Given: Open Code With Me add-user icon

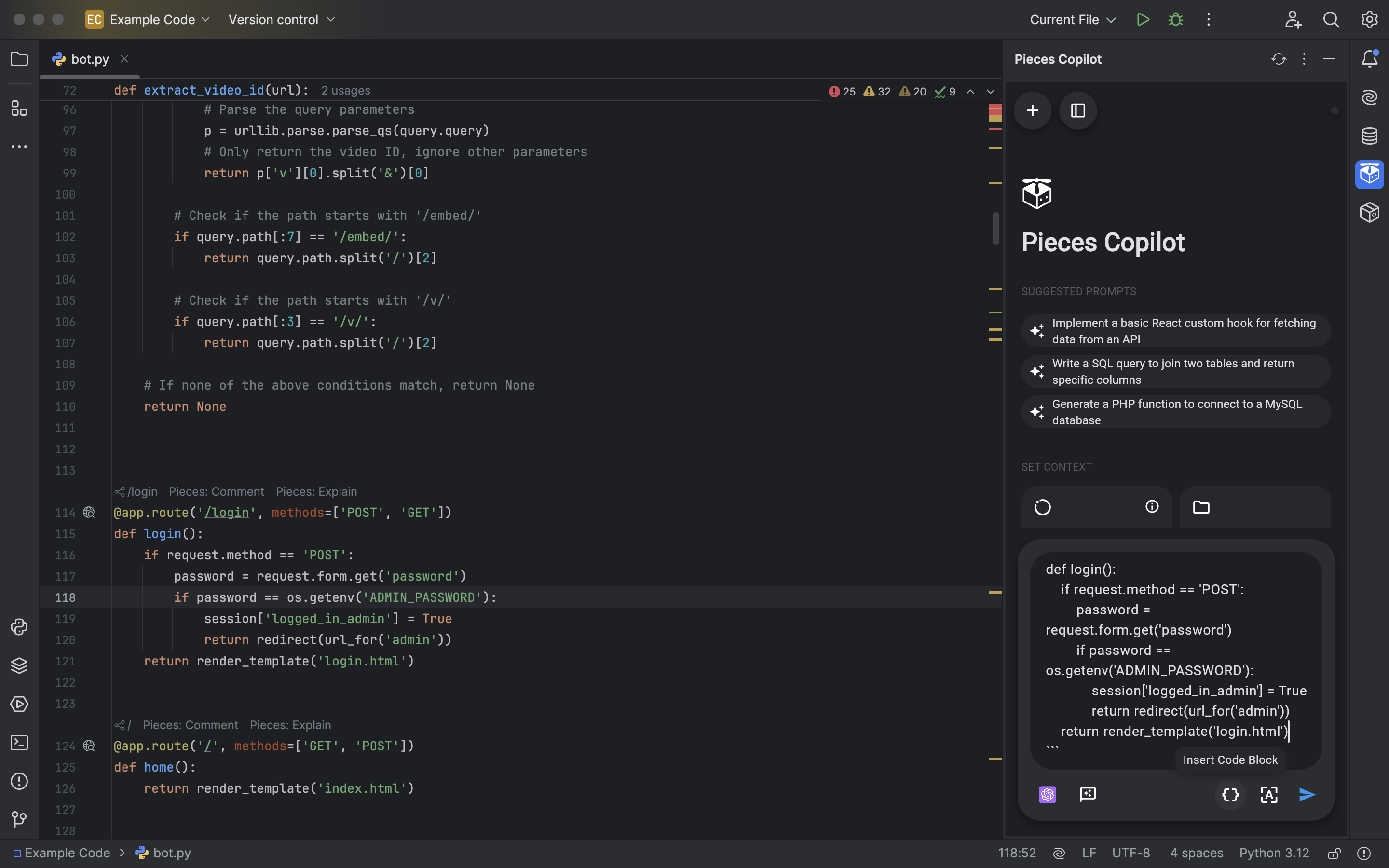Looking at the screenshot, I should point(1293,19).
